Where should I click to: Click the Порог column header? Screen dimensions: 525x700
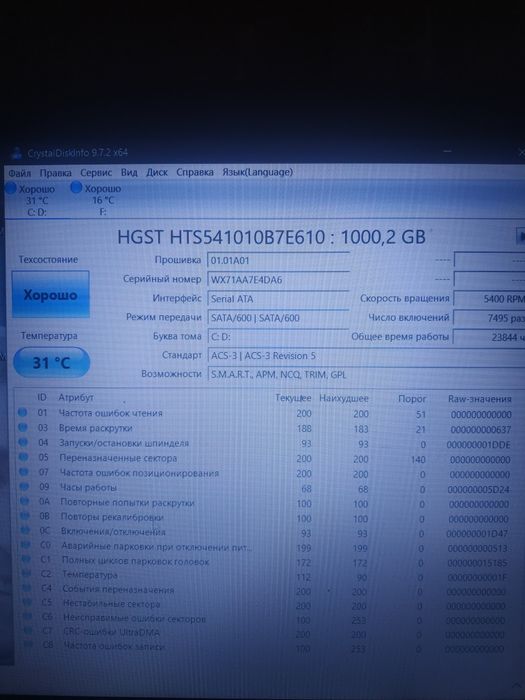click(x=412, y=399)
